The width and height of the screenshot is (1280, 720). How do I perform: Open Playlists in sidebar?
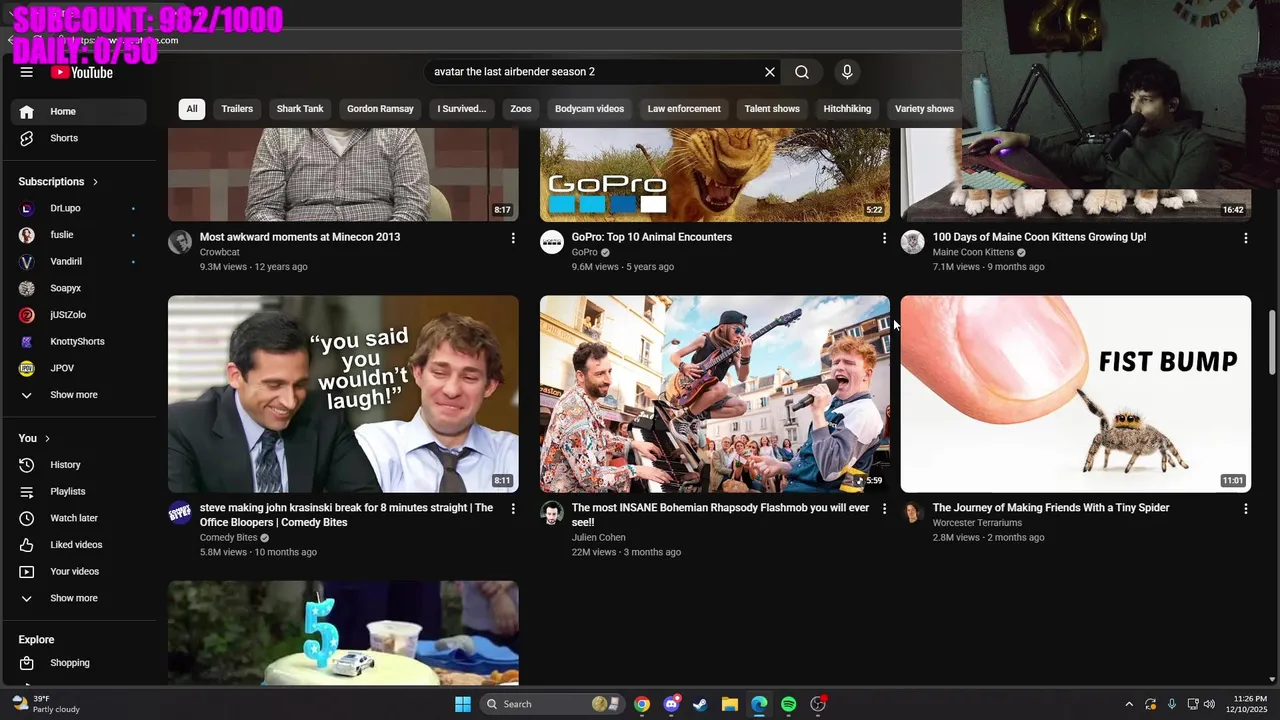[x=80, y=491]
